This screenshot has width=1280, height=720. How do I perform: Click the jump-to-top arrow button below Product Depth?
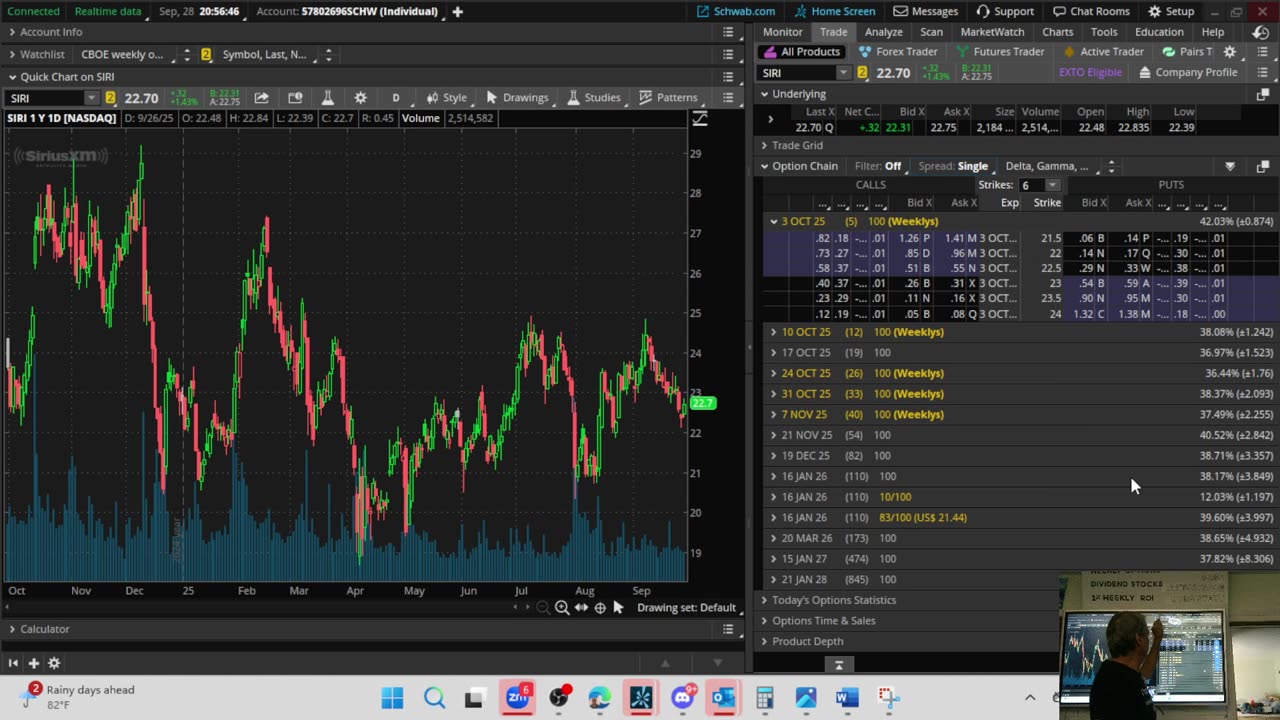[x=839, y=665]
